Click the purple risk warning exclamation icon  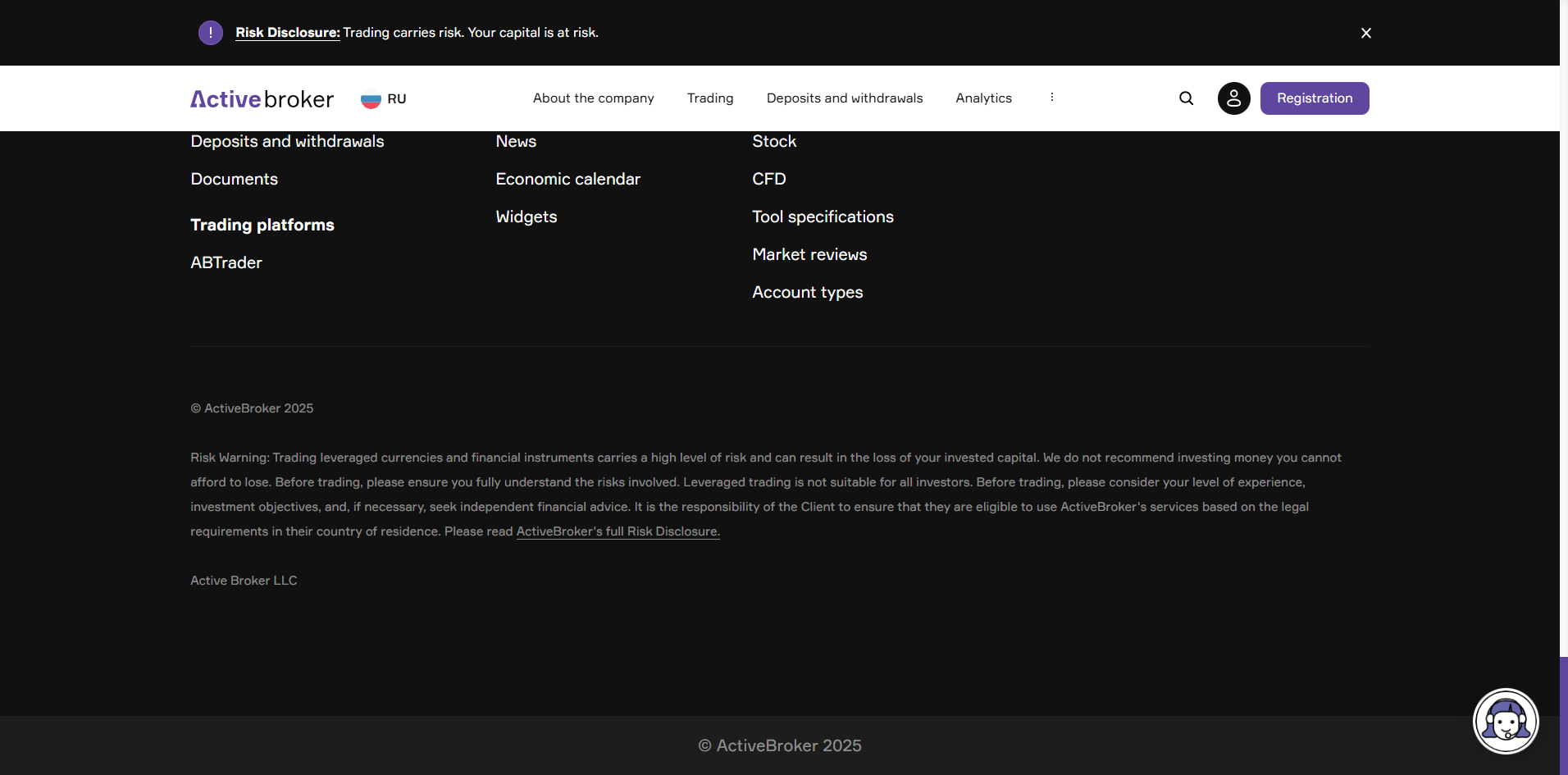pyautogui.click(x=211, y=33)
